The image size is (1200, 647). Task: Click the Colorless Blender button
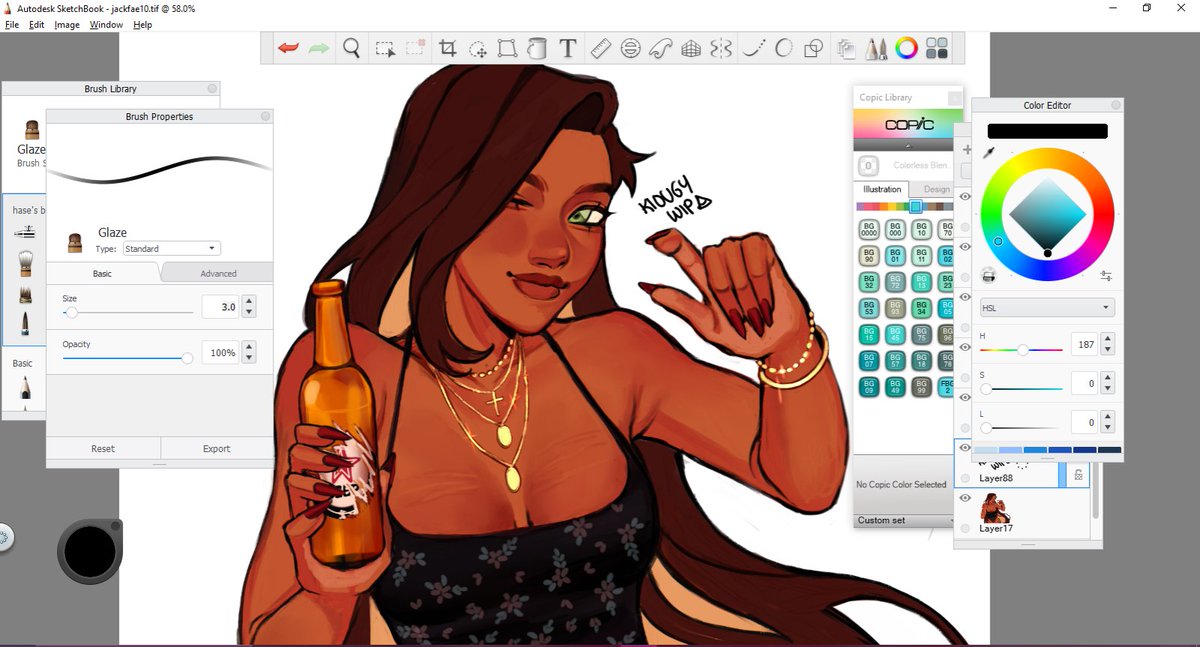pos(868,165)
